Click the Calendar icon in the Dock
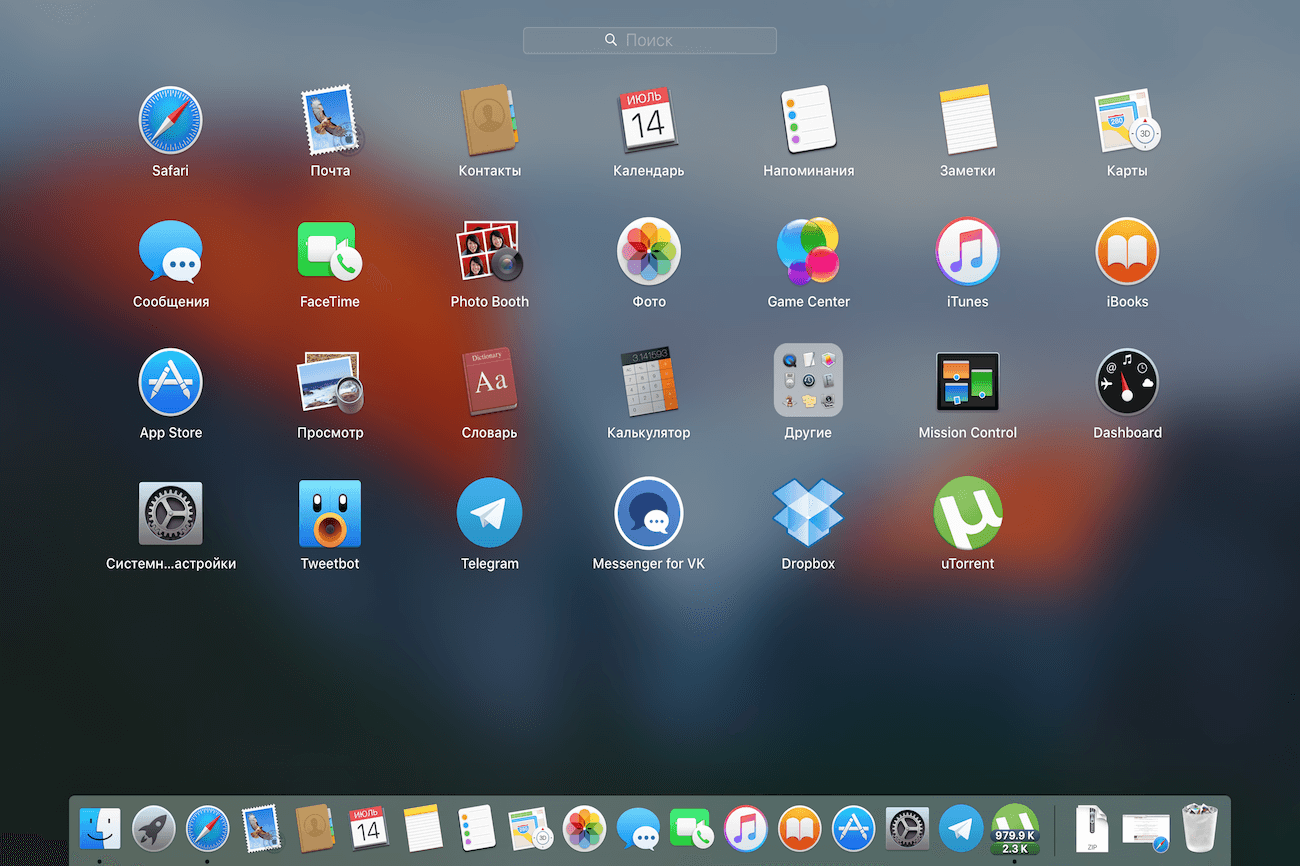1300x866 pixels. point(369,829)
